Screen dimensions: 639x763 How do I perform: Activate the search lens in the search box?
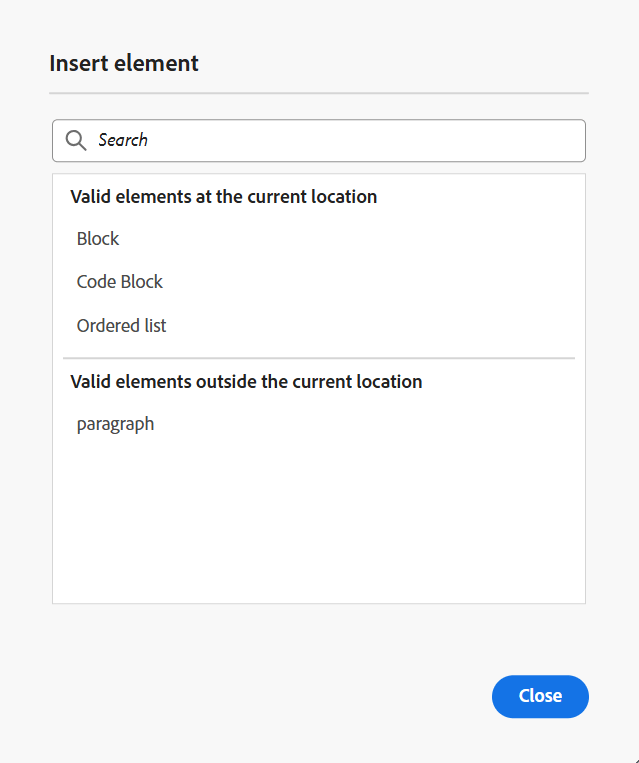(75, 140)
